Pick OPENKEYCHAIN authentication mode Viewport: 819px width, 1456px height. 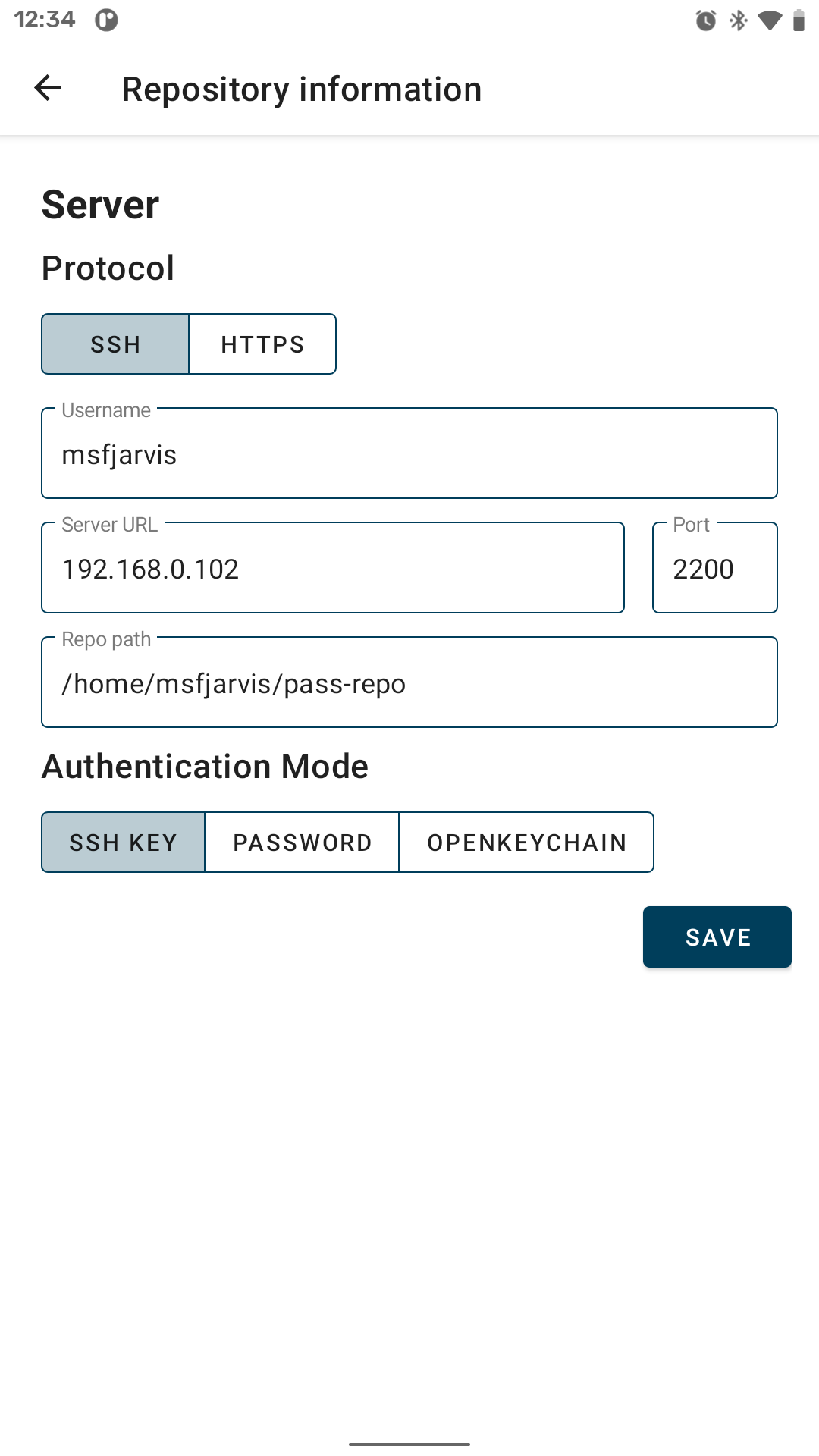pyautogui.click(x=526, y=843)
